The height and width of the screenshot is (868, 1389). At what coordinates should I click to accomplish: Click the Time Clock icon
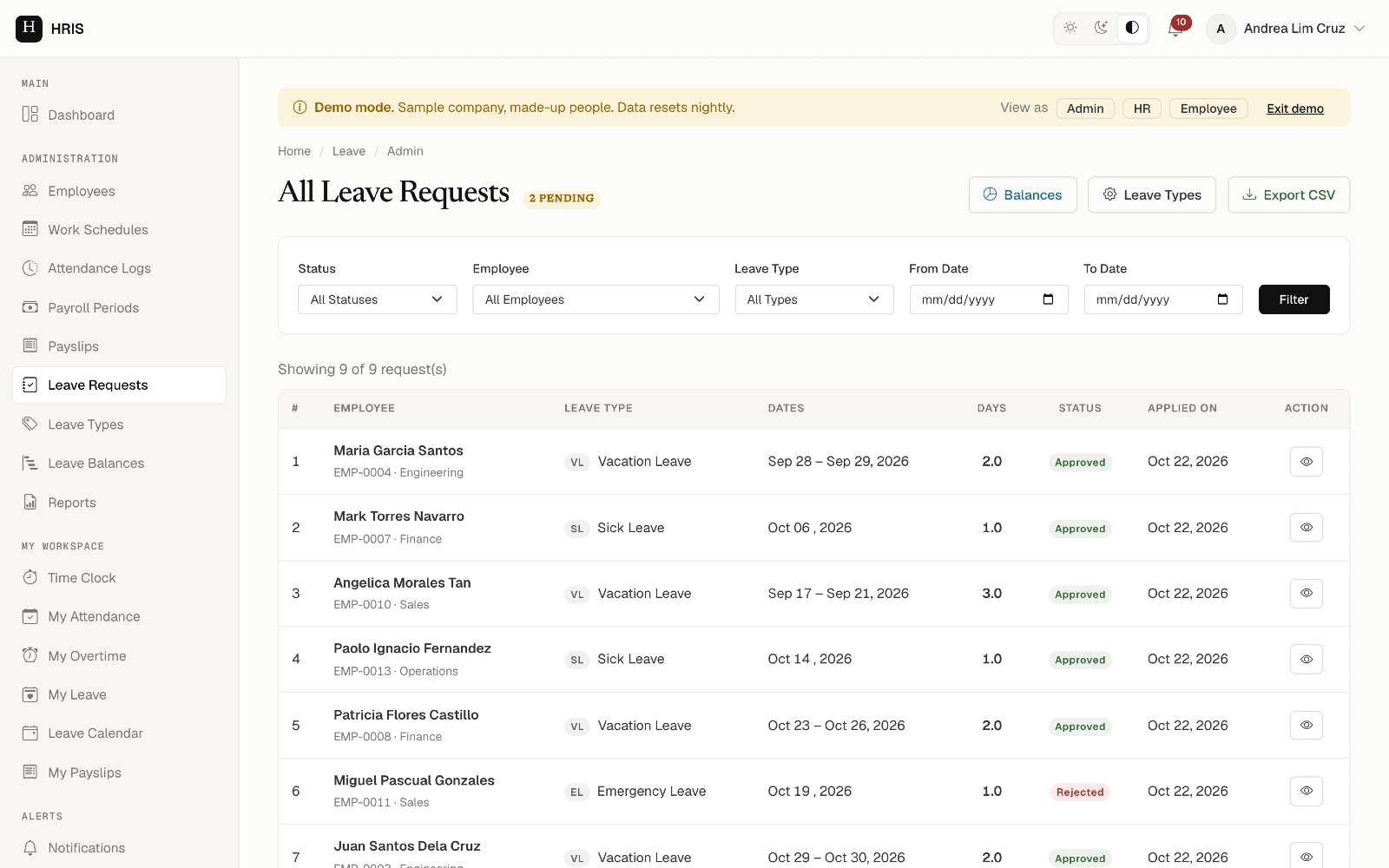coord(30,577)
